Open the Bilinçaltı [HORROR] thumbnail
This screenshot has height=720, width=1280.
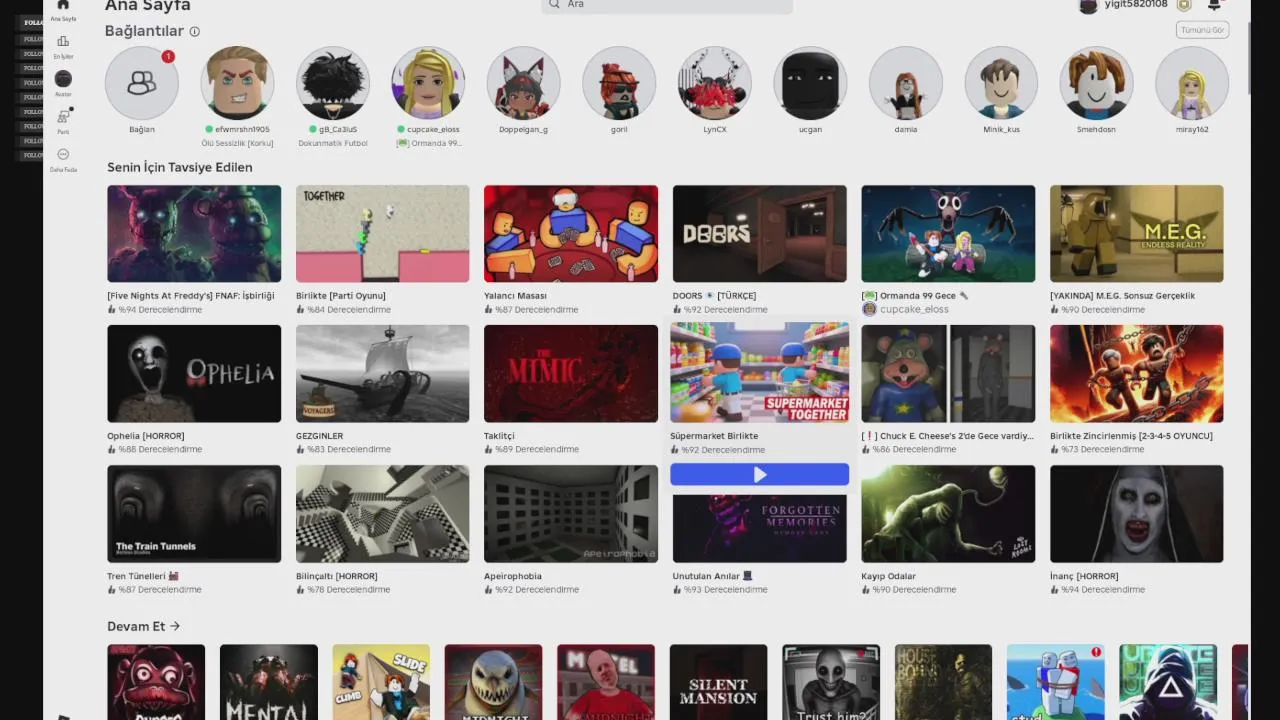383,514
